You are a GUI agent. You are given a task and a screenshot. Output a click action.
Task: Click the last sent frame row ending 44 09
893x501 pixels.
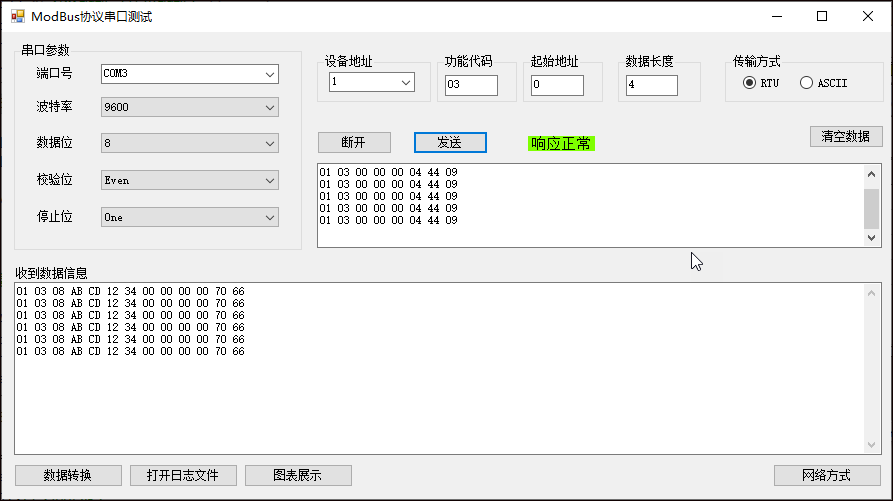[x=388, y=220]
